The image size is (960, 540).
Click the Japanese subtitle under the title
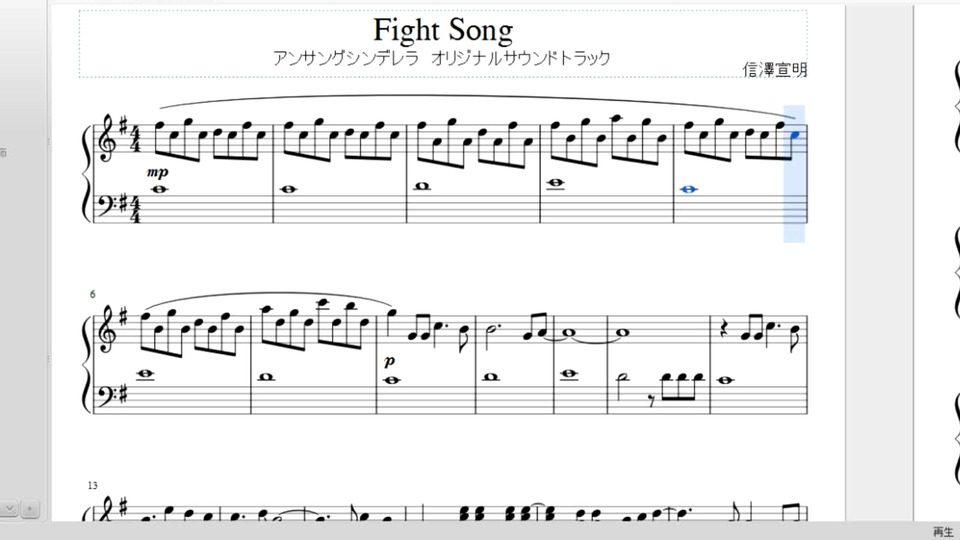(441, 59)
